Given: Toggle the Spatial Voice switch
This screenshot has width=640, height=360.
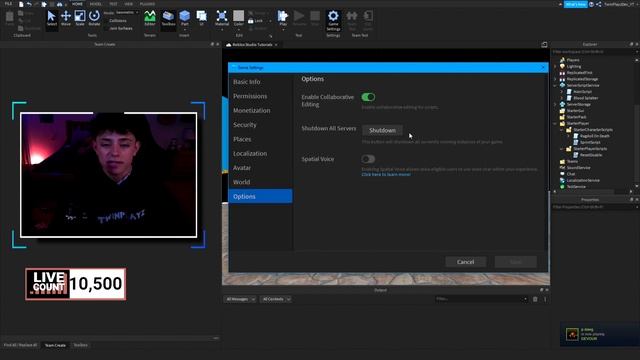Looking at the screenshot, I should pyautogui.click(x=368, y=159).
